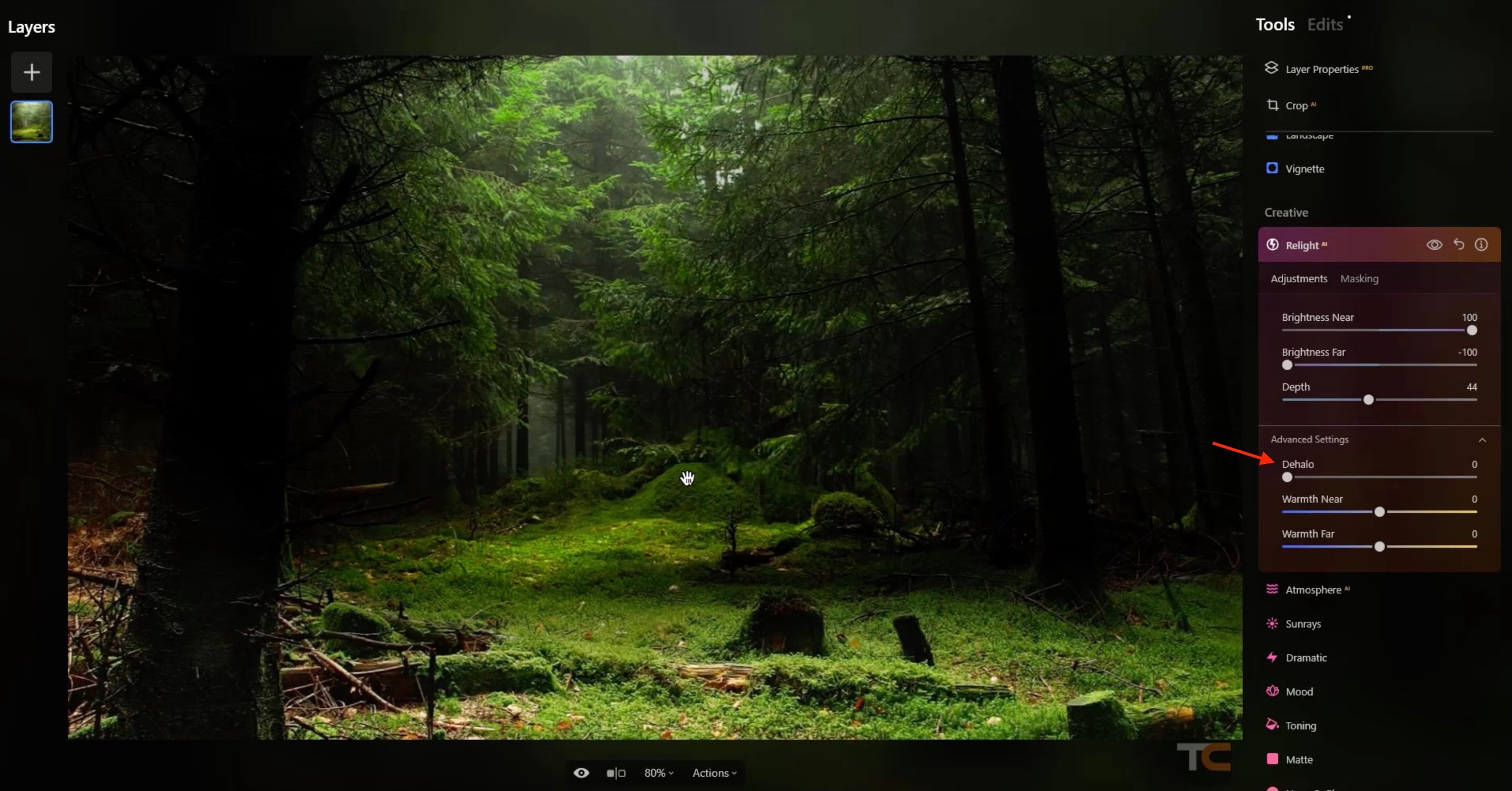Viewport: 1512px width, 791px height.
Task: Switch to the Edits tab
Action: pos(1325,25)
